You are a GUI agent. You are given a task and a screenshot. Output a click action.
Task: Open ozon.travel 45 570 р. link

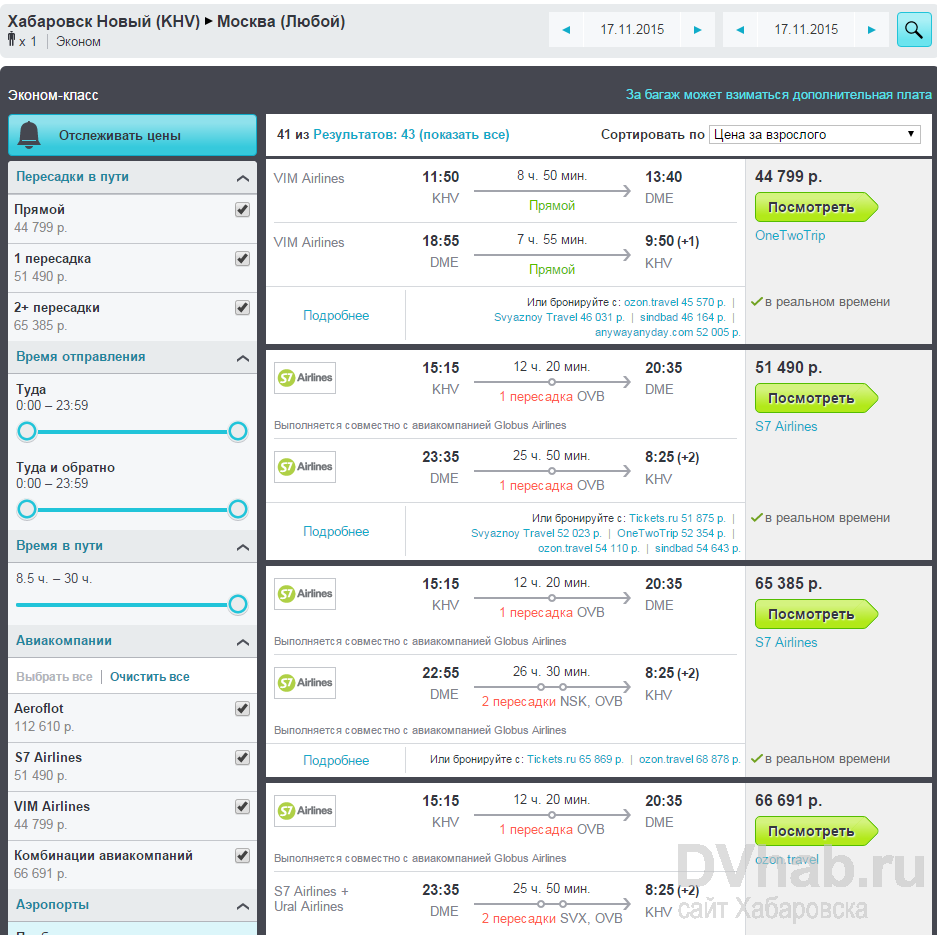675,302
